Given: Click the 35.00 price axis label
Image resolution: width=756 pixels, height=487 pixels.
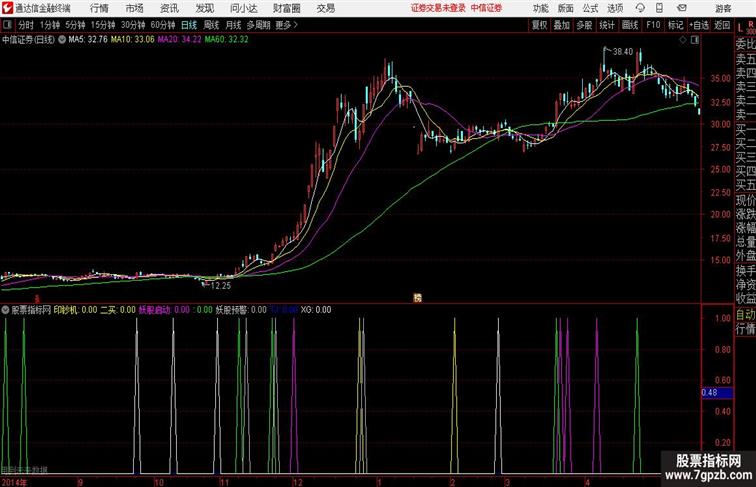Looking at the screenshot, I should (x=720, y=78).
